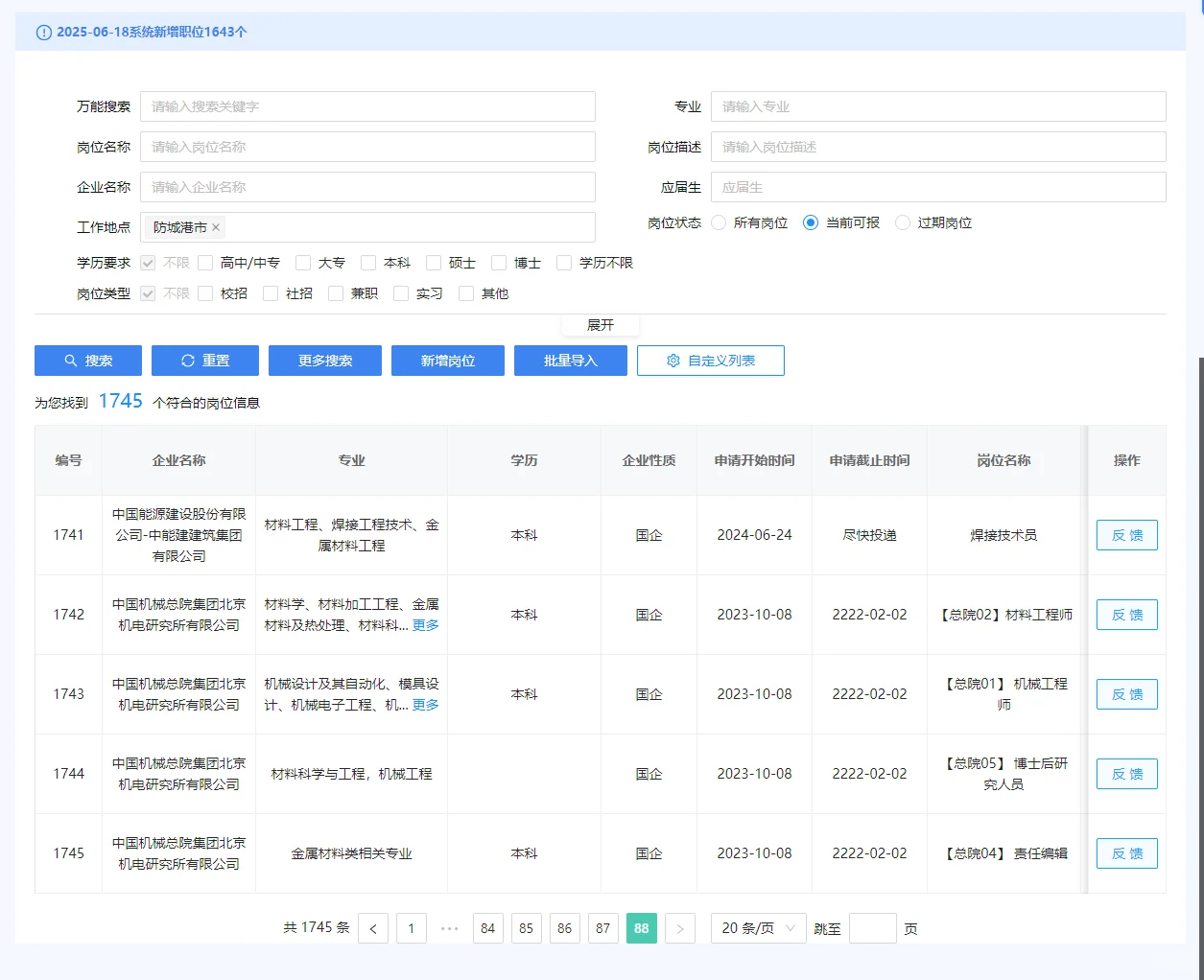Viewport: 1204px width, 980px height.
Task: Check the 大专 education checkbox
Action: pos(303,263)
